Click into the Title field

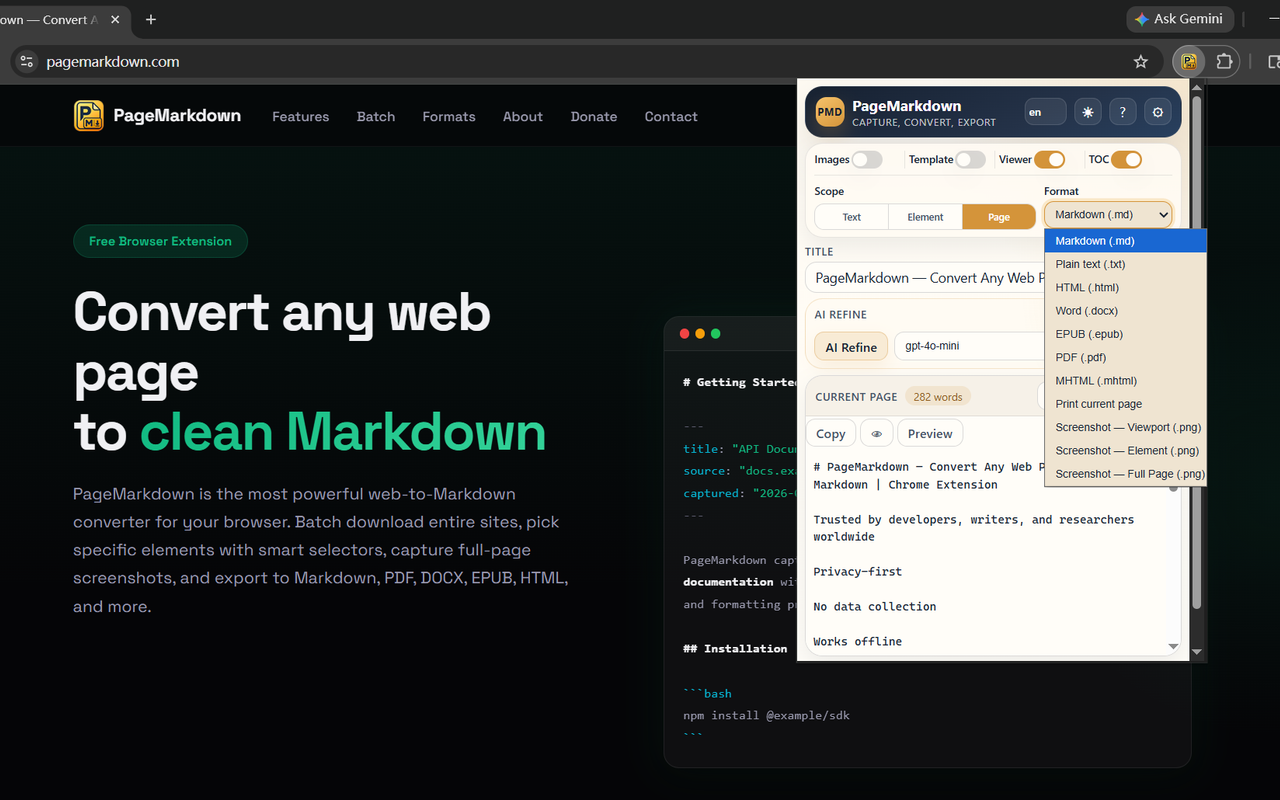(x=925, y=278)
